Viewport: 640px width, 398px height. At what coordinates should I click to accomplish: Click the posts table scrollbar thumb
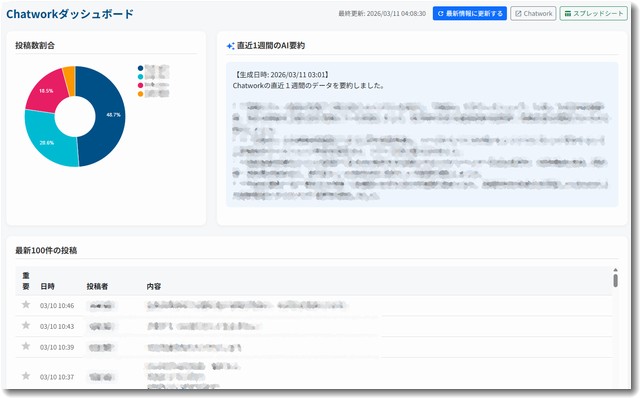pyautogui.click(x=615, y=280)
